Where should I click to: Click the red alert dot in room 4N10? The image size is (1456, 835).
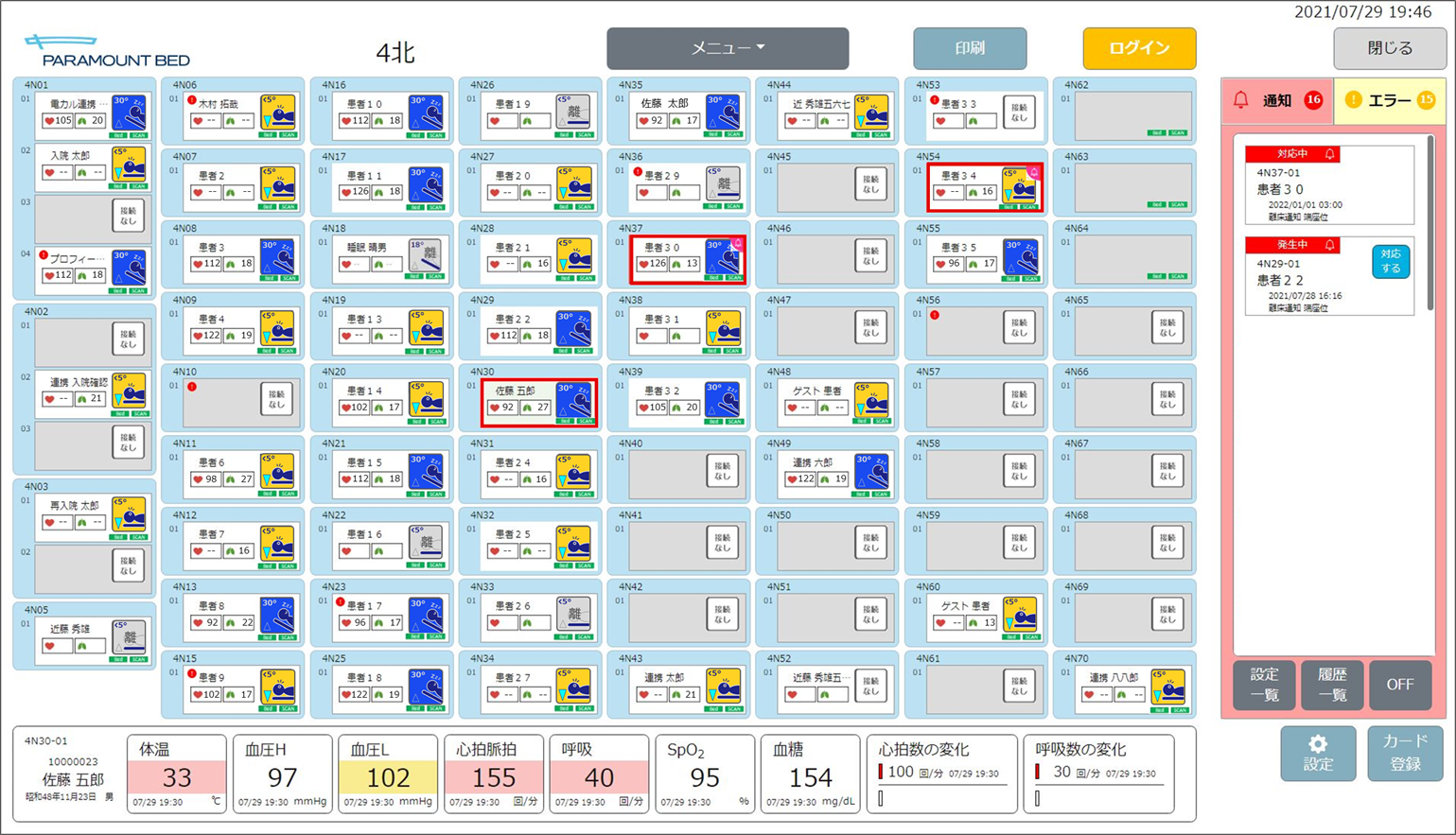pos(192,387)
